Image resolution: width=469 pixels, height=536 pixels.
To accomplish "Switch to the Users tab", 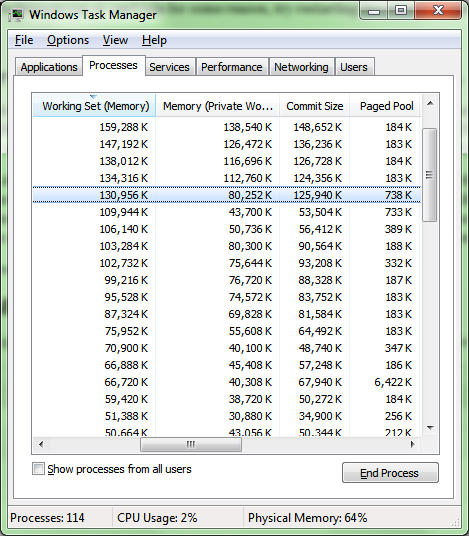I will [x=354, y=67].
